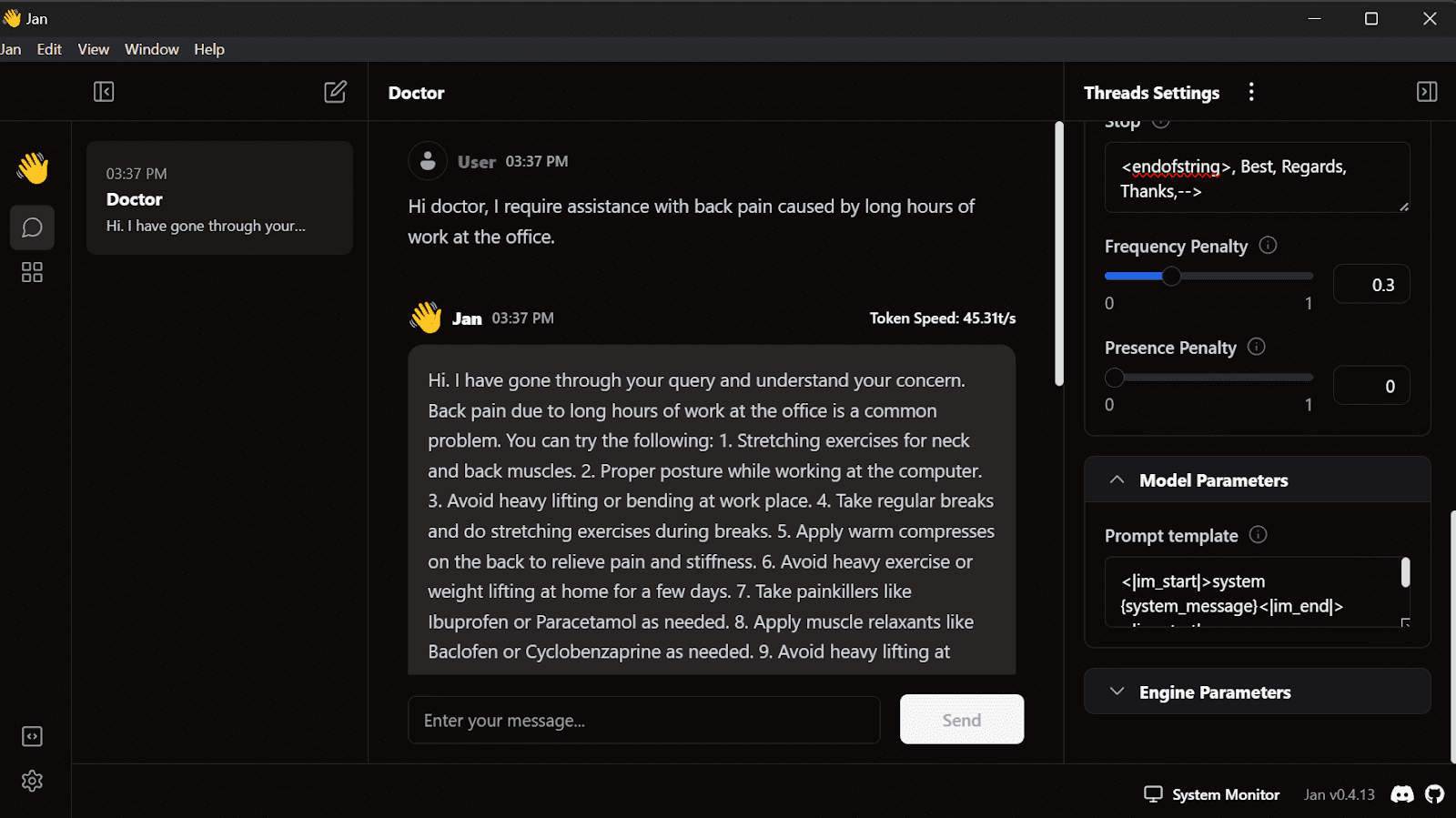Collapse the Model Parameters section
Image resolution: width=1456 pixels, height=818 pixels.
(1257, 480)
